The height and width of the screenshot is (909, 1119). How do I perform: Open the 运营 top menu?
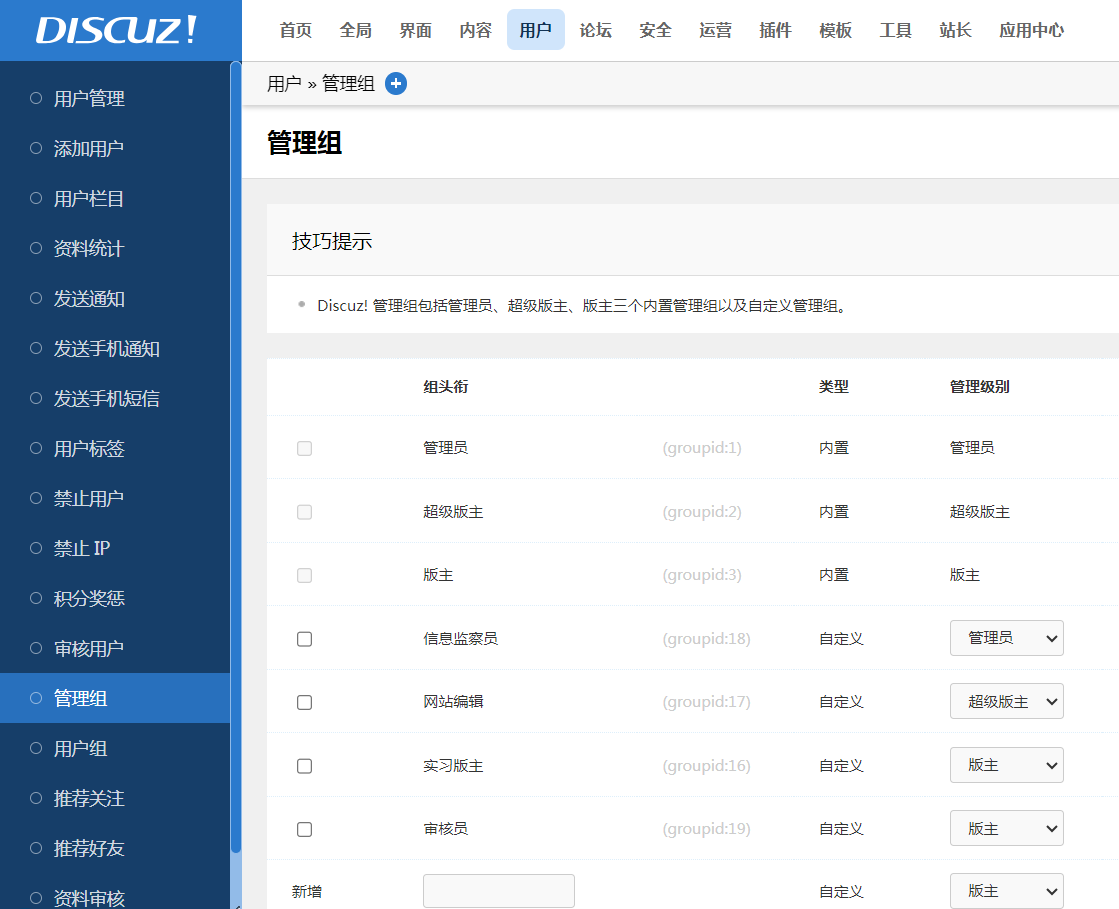(716, 30)
